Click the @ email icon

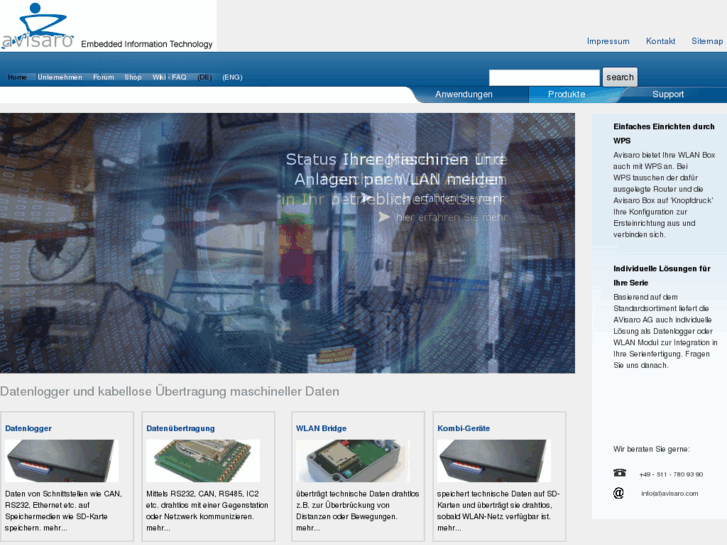tap(619, 493)
